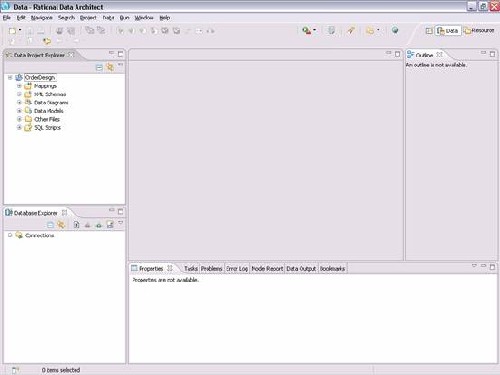Image resolution: width=500 pixels, height=375 pixels.
Task: Collapse All in Database Explorer
Action: pos(50,225)
